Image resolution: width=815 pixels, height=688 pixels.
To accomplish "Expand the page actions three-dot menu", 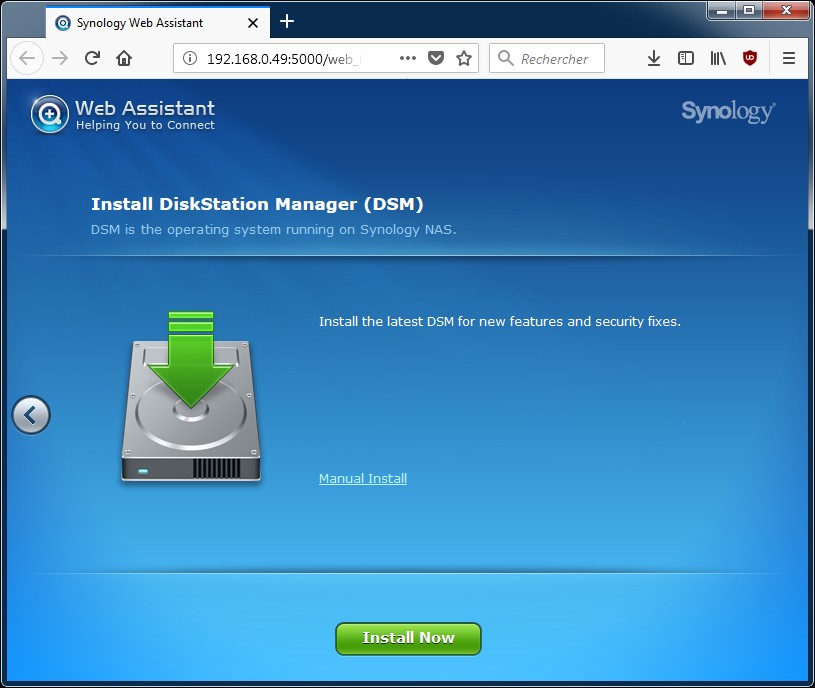I will [x=407, y=59].
